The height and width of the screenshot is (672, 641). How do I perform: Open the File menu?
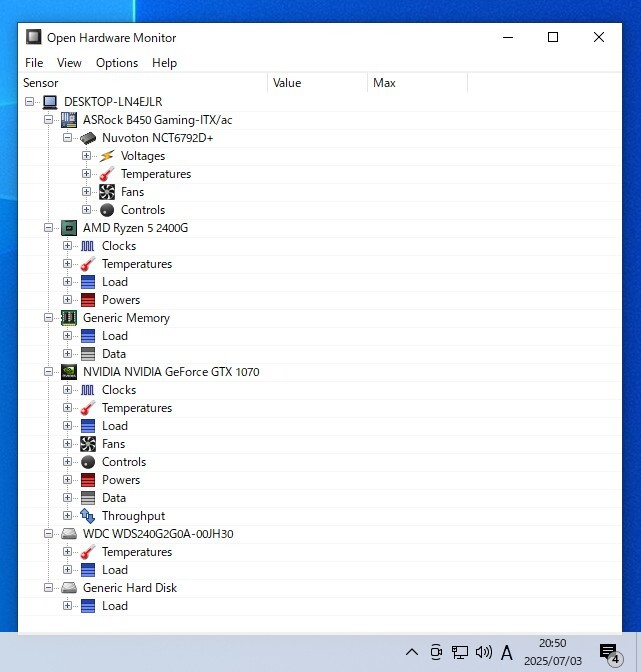[34, 63]
